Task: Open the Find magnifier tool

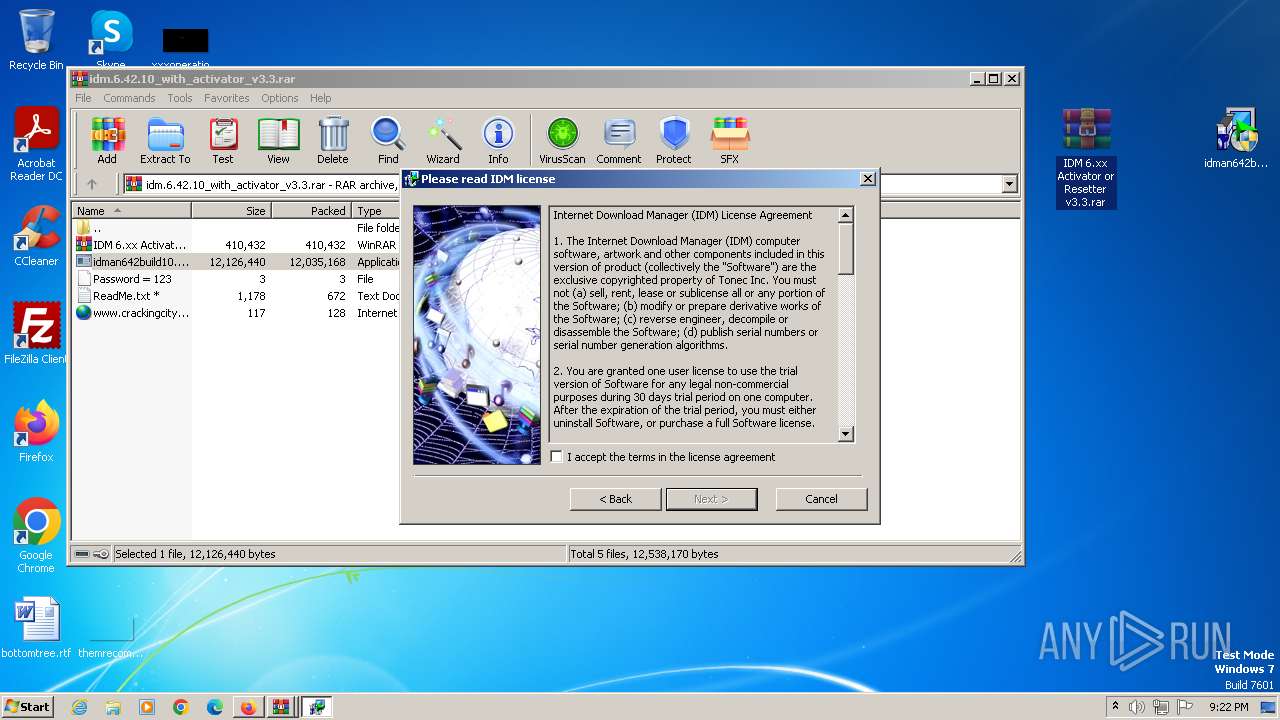Action: (388, 140)
